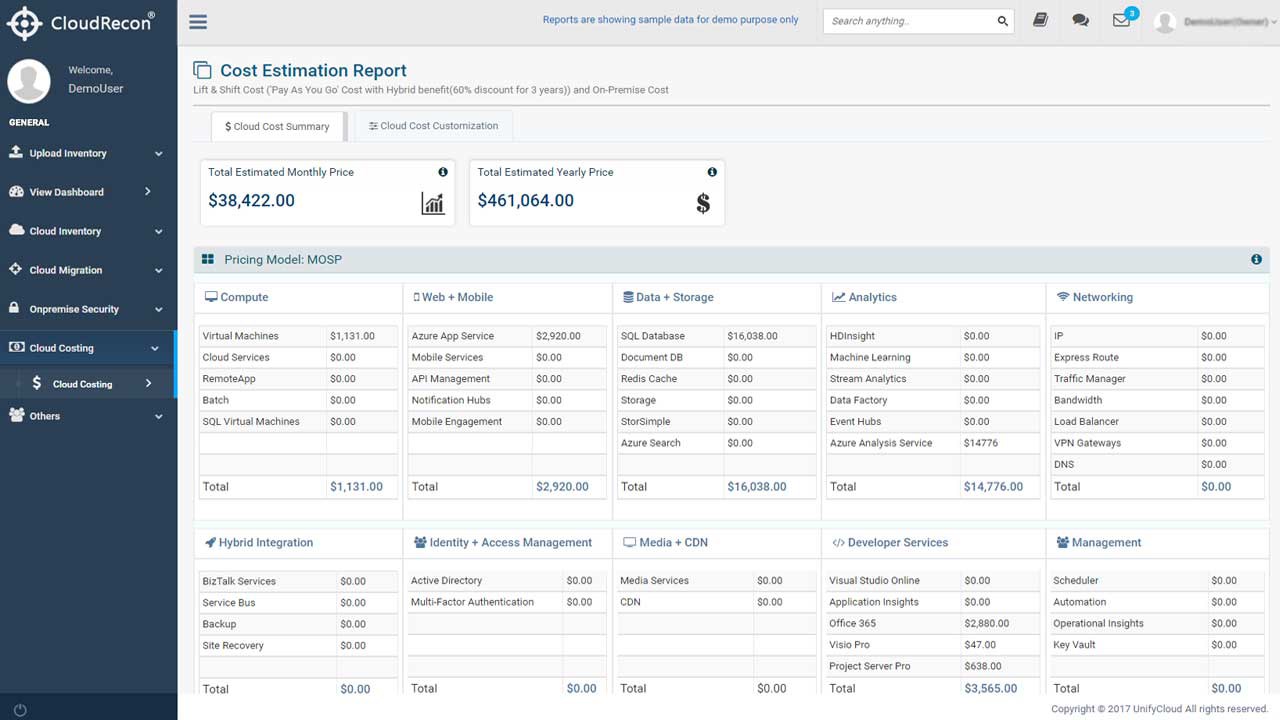Click the dollar sign icon on yearly card

[x=703, y=203]
